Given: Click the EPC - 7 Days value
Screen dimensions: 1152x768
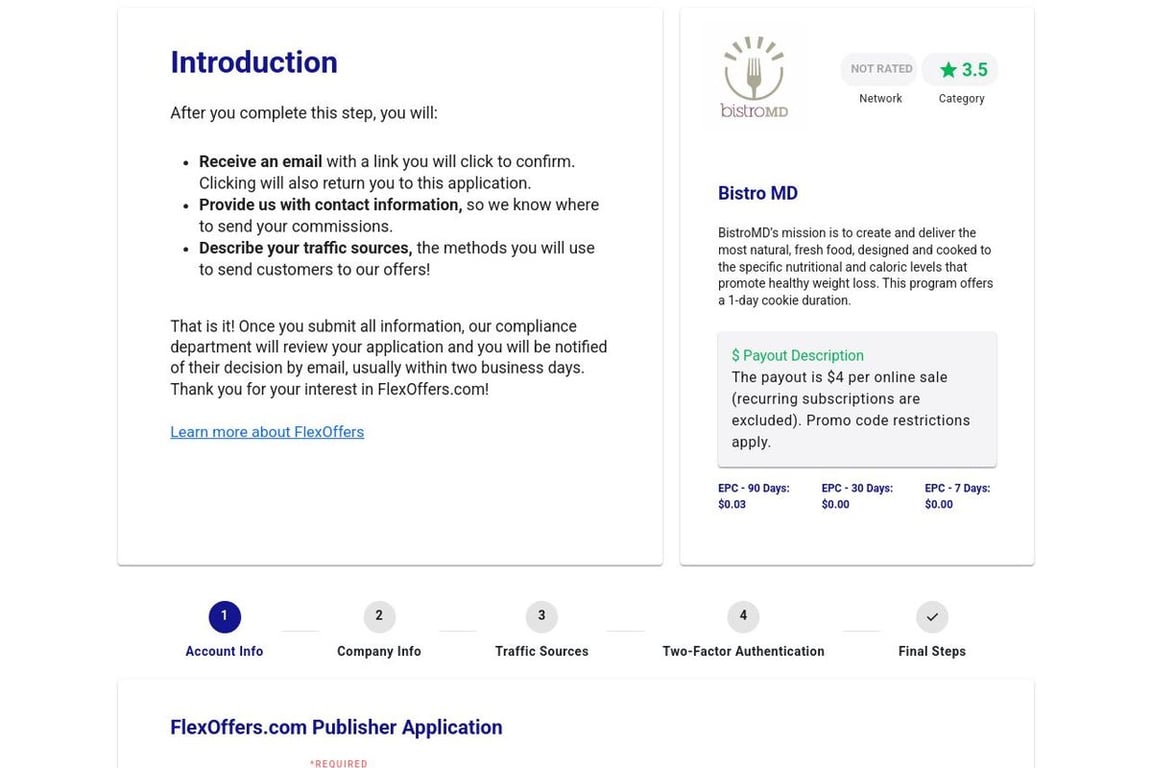Looking at the screenshot, I should coord(939,505).
